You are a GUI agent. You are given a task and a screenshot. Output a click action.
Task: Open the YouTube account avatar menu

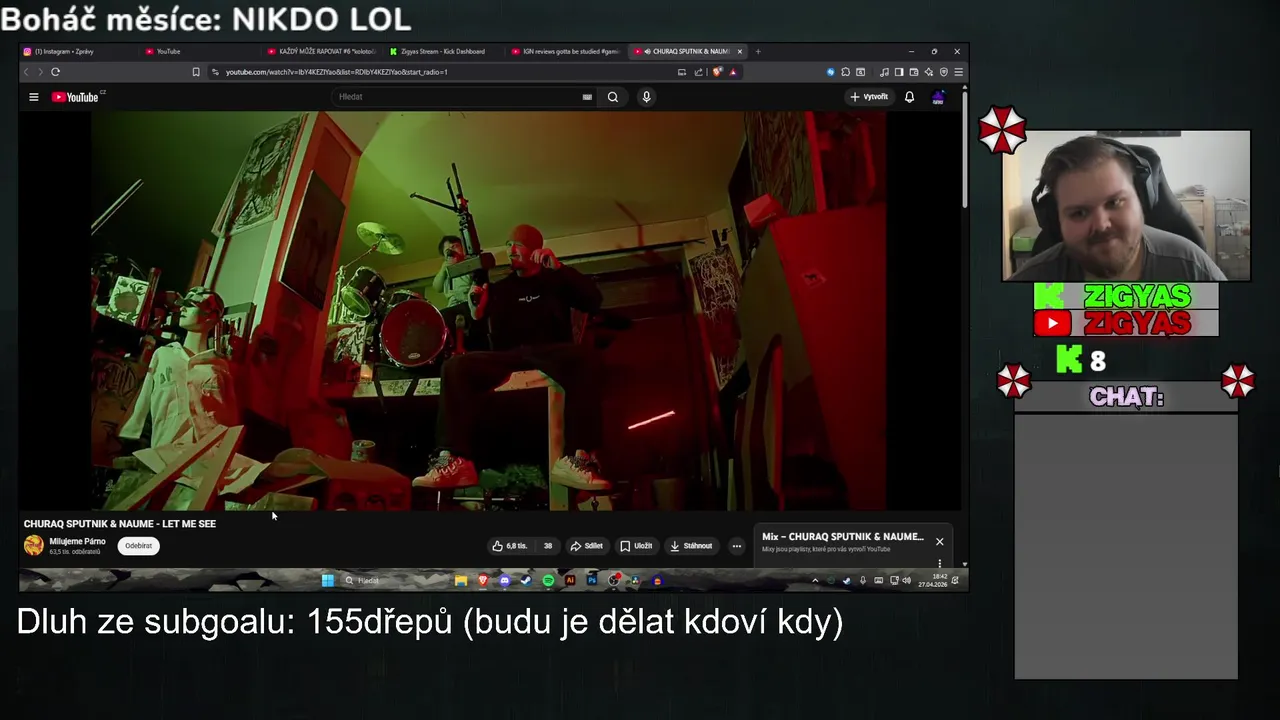(938, 97)
